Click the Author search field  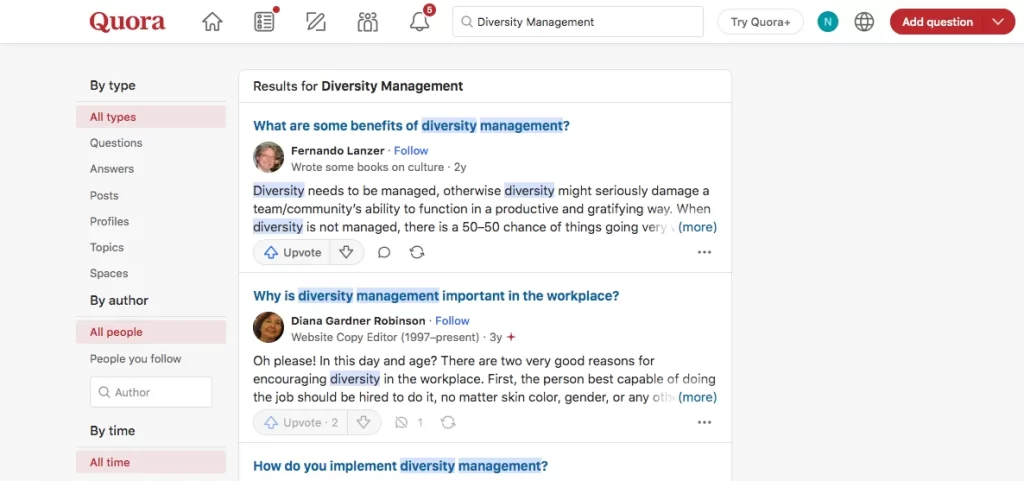click(x=151, y=392)
